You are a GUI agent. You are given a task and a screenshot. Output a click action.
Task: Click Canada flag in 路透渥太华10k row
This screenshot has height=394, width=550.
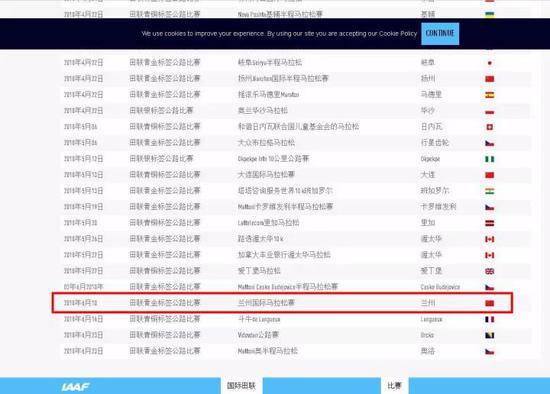[489, 239]
